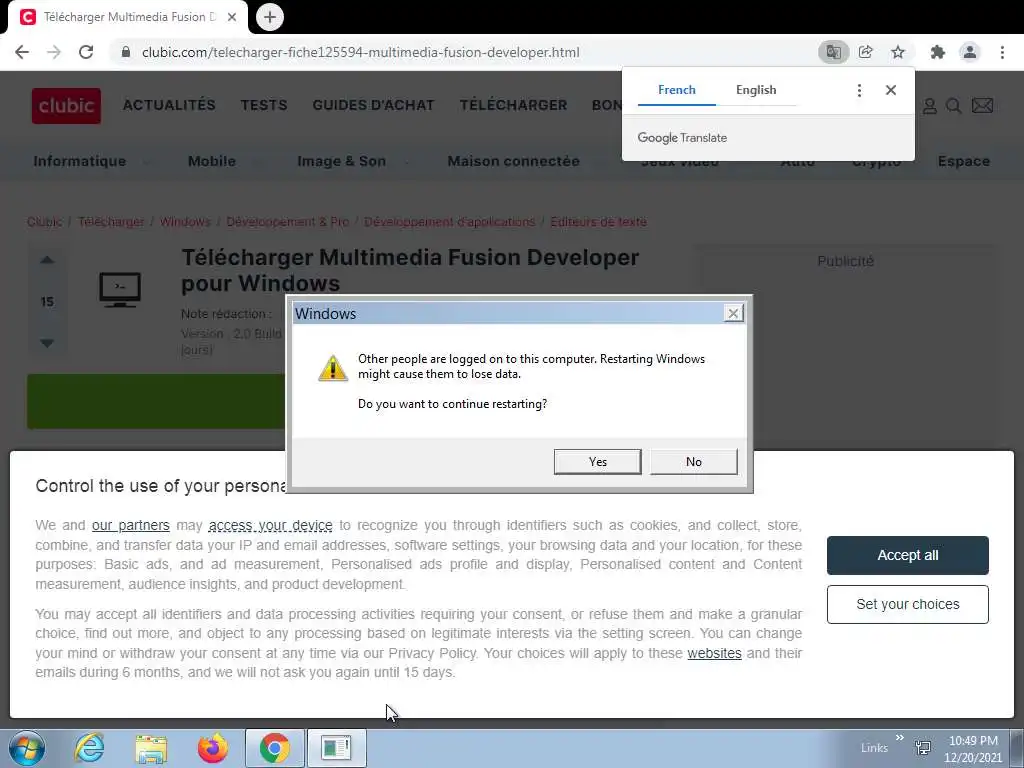
Task: Open TÉLÉCHARGER menu item
Action: (513, 105)
